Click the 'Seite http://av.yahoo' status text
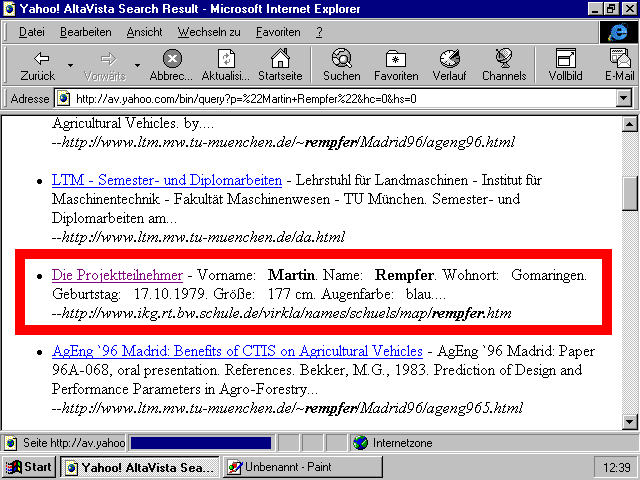 point(74,443)
